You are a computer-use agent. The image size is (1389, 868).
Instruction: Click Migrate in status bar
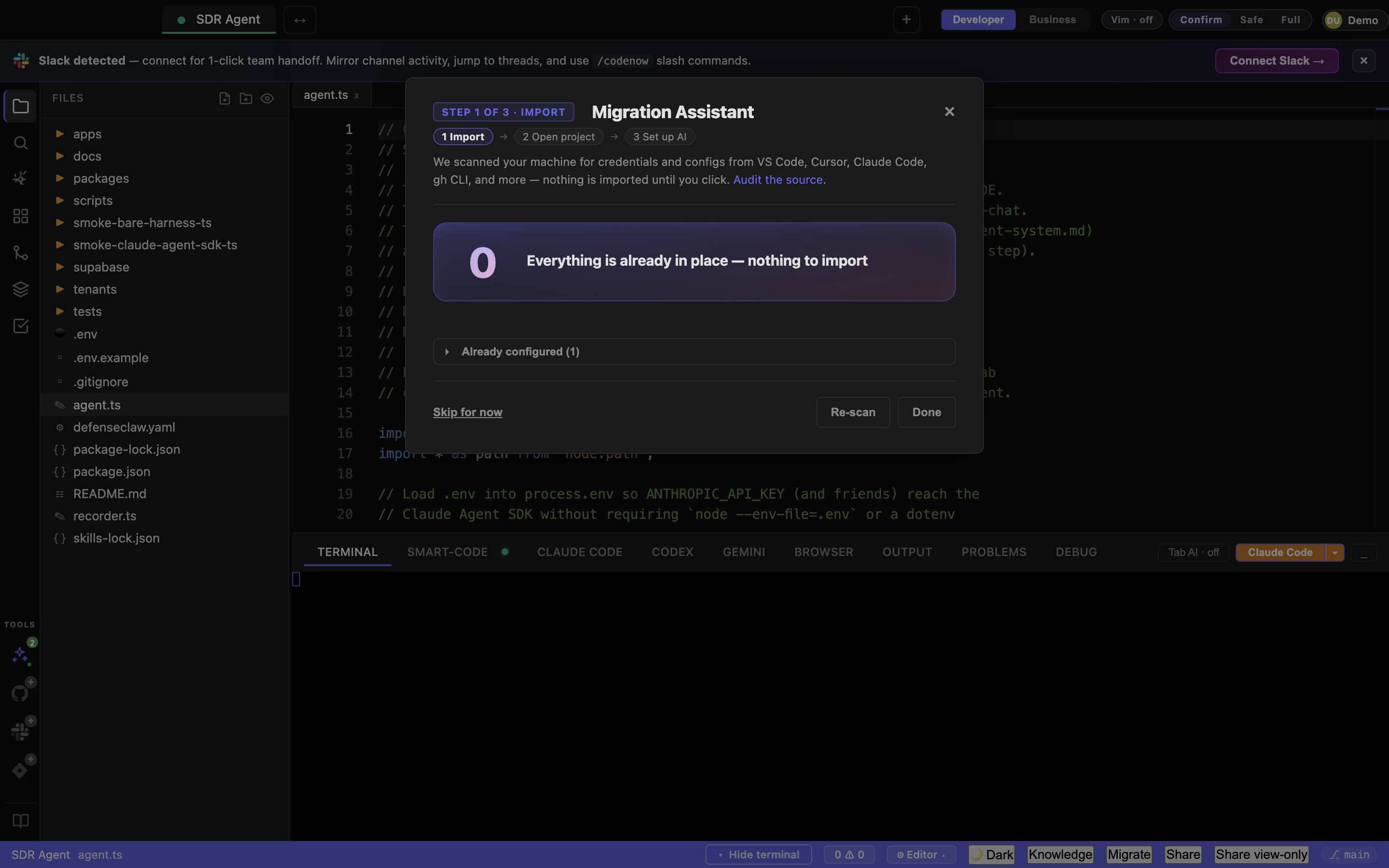point(1129,854)
